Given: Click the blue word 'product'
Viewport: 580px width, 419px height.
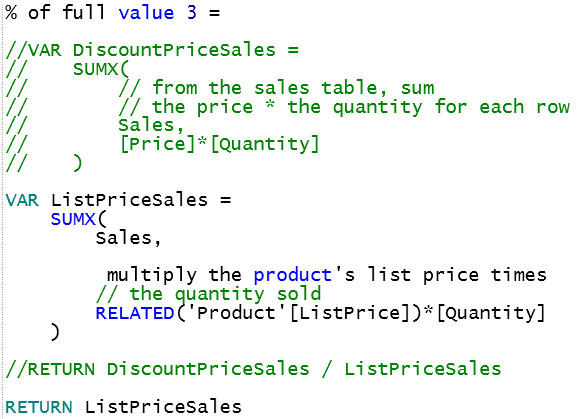Looking at the screenshot, I should 293,276.
